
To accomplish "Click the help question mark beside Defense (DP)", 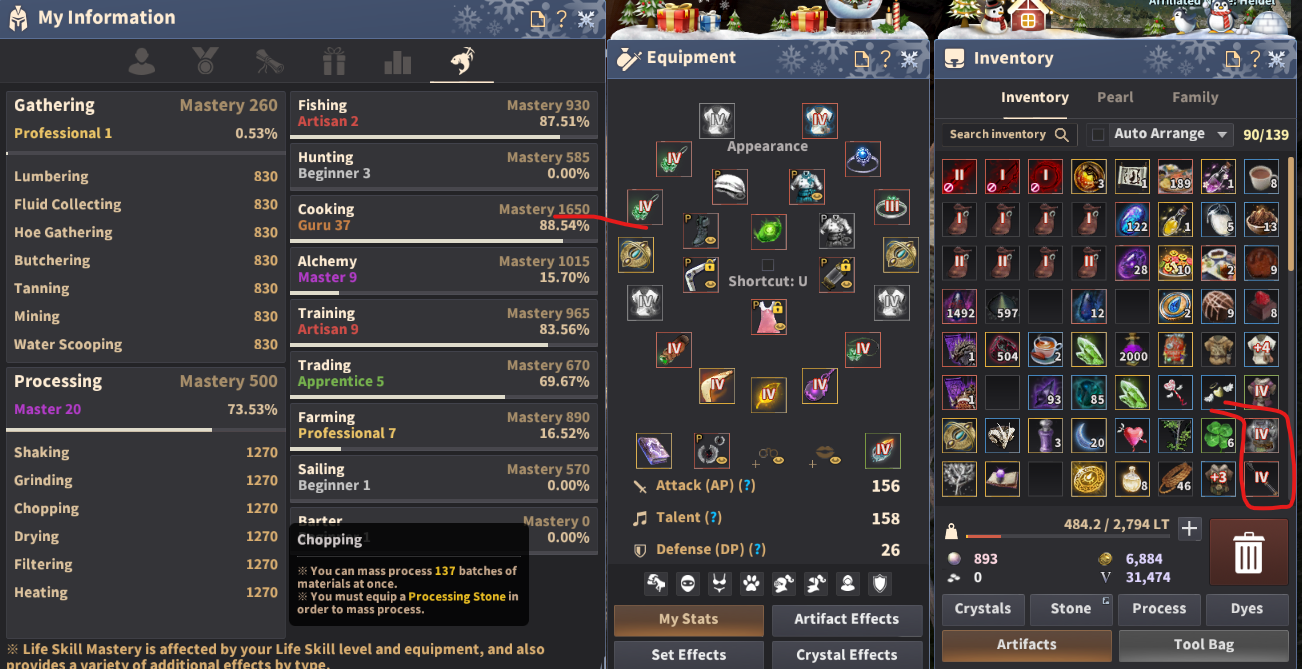I will point(757,550).
